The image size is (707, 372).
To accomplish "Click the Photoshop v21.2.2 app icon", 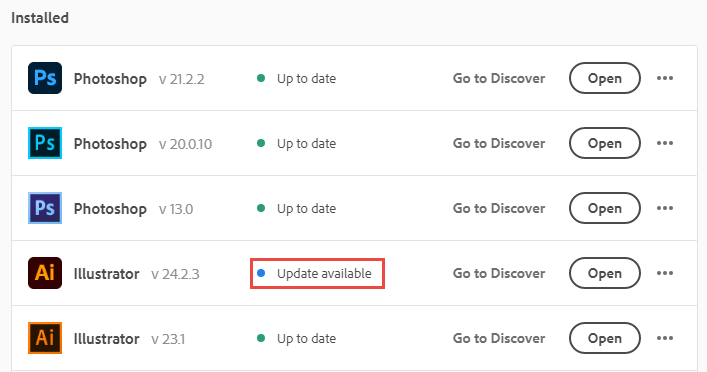I will tap(45, 78).
